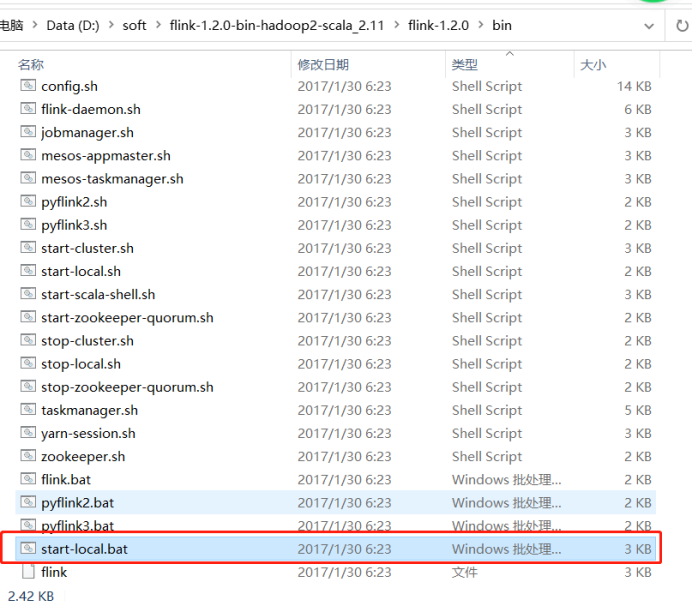Click the start-local.sh file icon
The height and width of the screenshot is (606, 692).
click(x=28, y=271)
